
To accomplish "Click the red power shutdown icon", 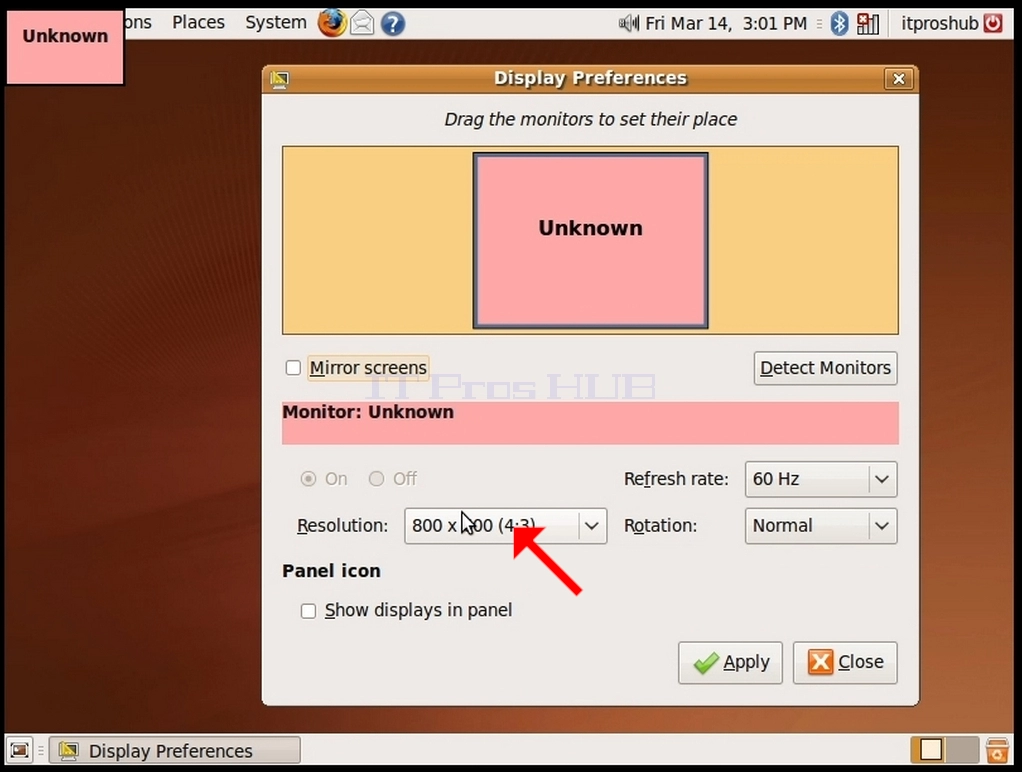I will coord(993,23).
